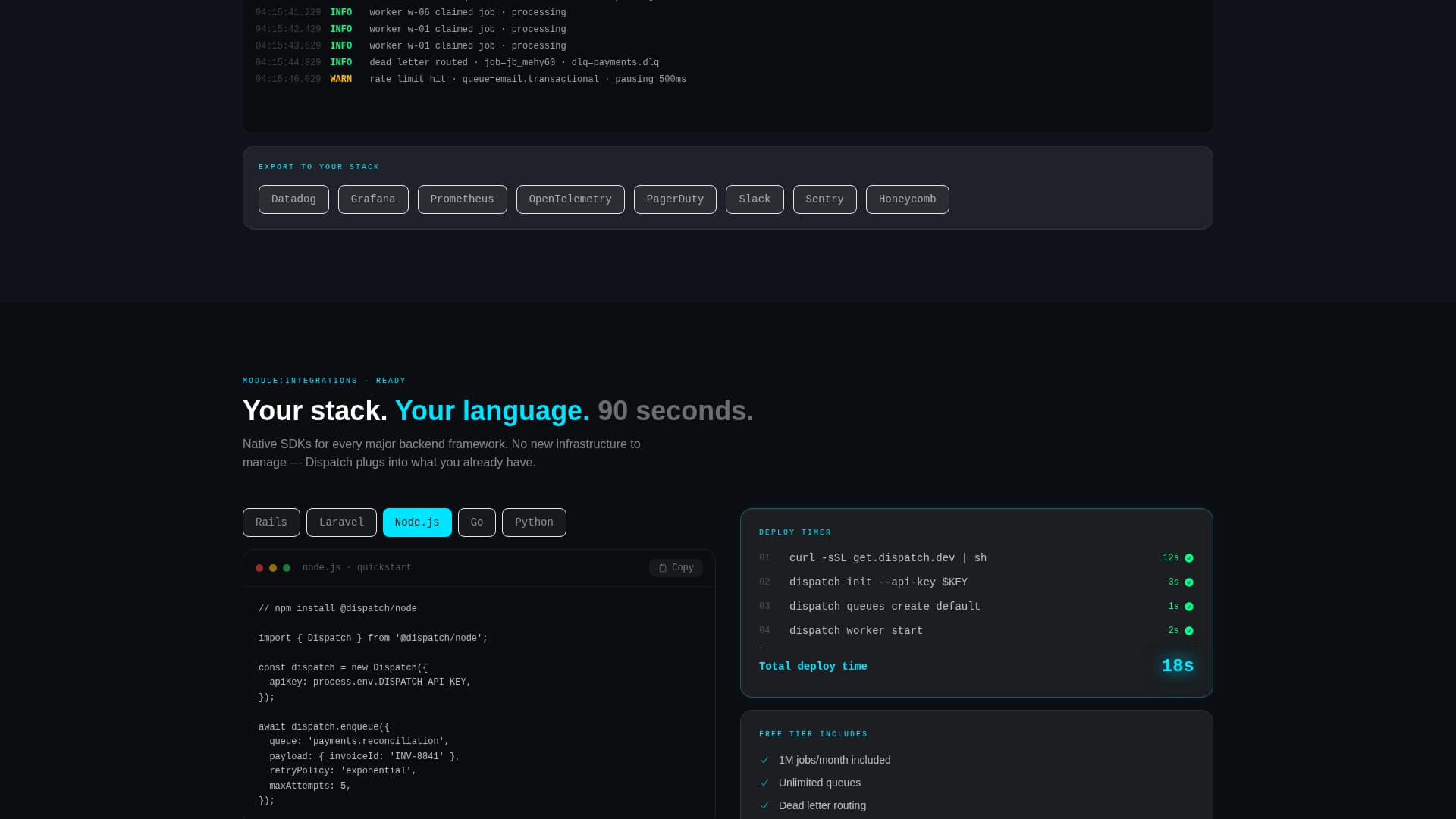Image resolution: width=1456 pixels, height=819 pixels.
Task: Click the '// npm install @dispatch/node' comment line
Action: point(337,609)
